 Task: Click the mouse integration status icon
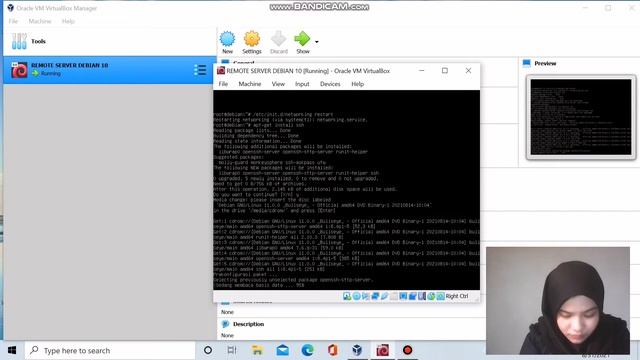tap(431, 296)
